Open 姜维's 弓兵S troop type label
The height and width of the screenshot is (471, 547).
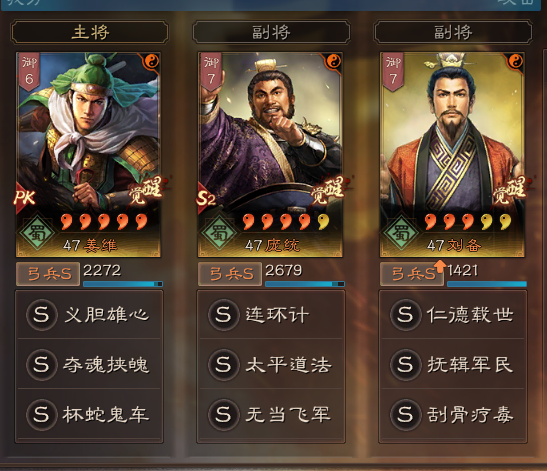tap(48, 274)
